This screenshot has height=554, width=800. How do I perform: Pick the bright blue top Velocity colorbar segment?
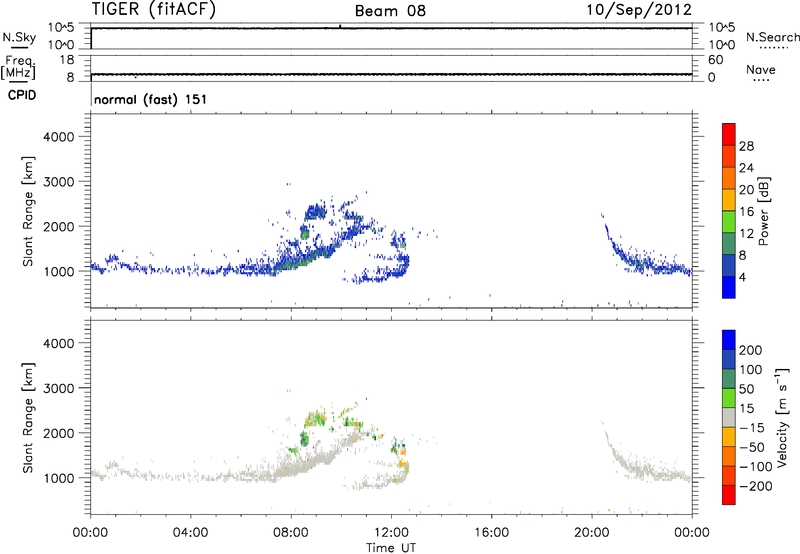coord(729,340)
